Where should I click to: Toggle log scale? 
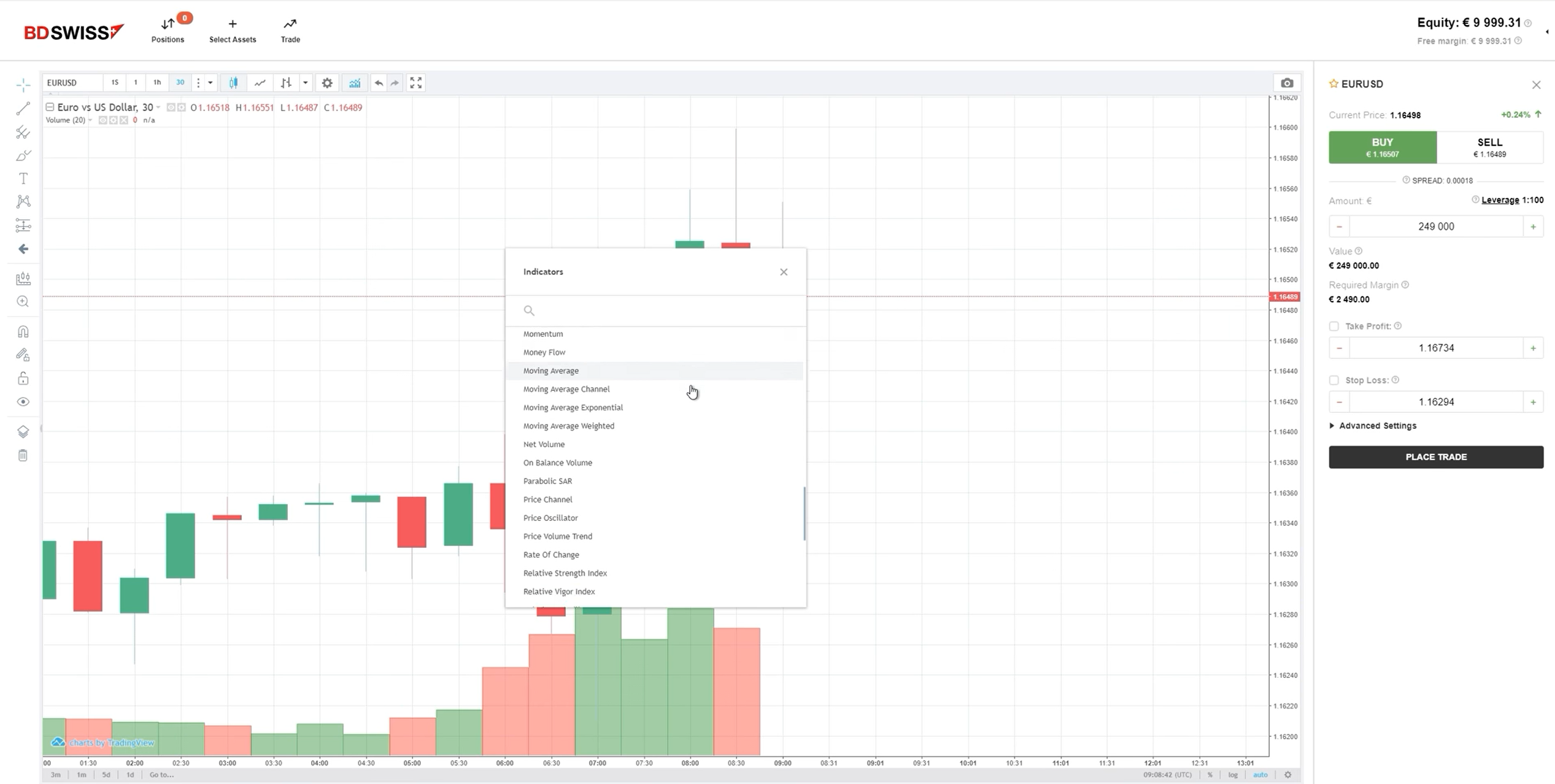(1233, 775)
